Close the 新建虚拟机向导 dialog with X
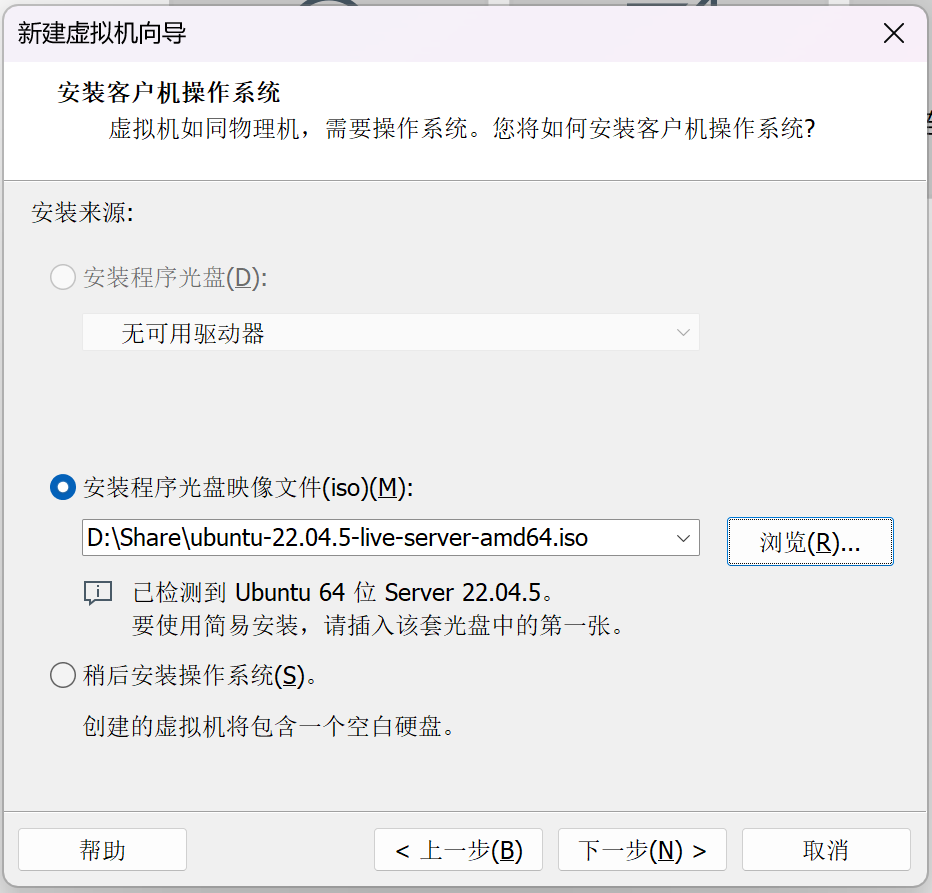The width and height of the screenshot is (932, 893). [893, 33]
